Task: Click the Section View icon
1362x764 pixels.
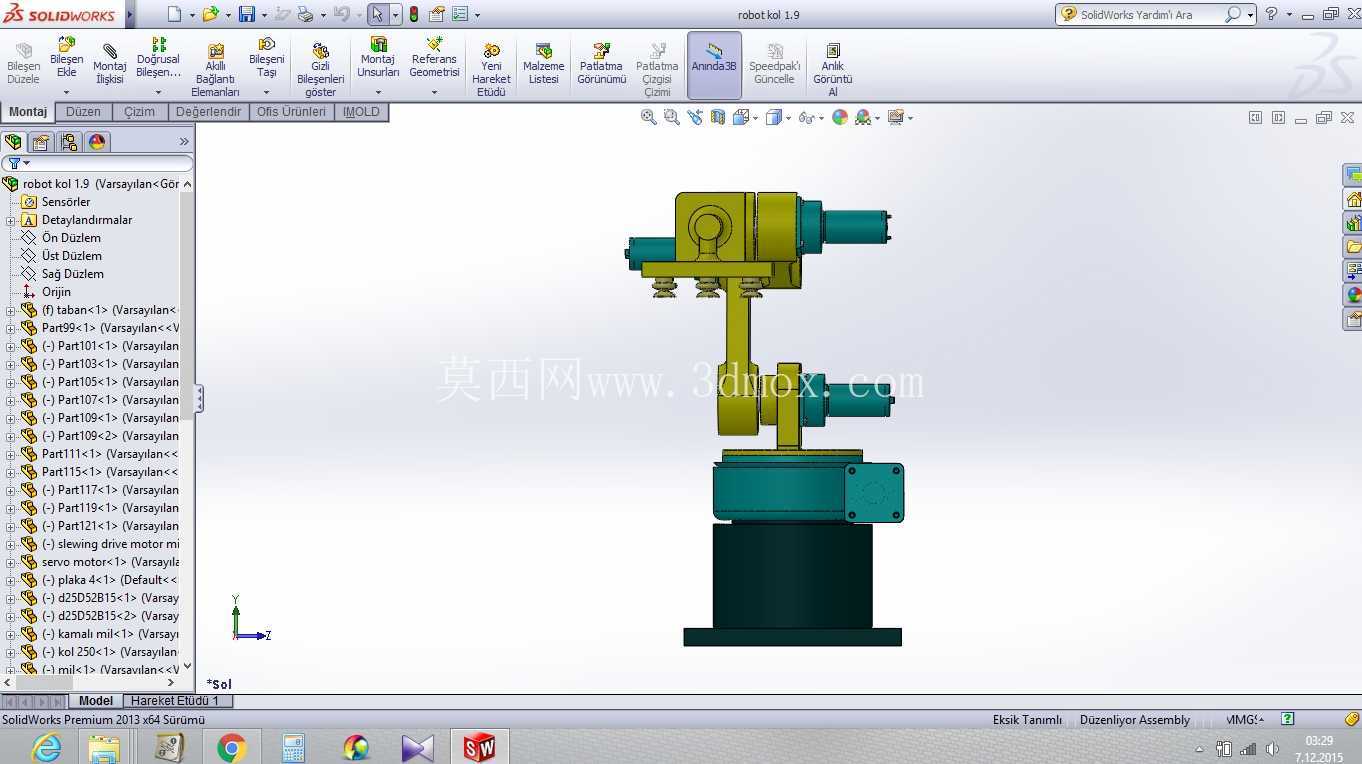Action: click(718, 117)
